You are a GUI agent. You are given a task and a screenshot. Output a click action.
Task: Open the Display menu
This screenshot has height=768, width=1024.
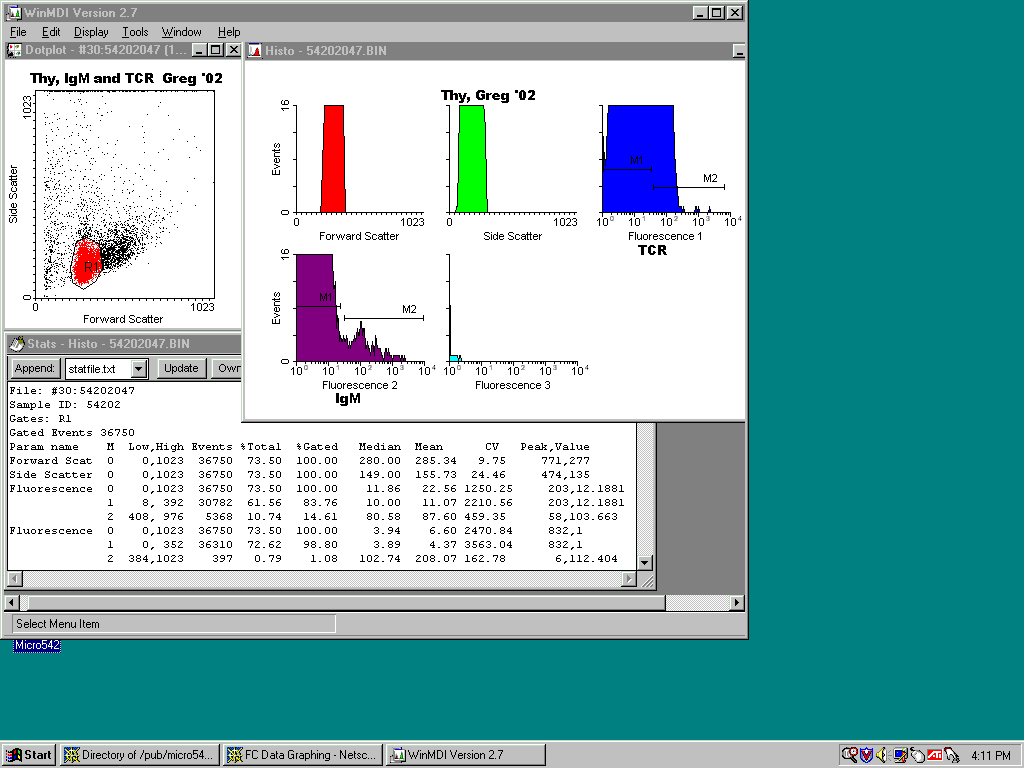pyautogui.click(x=91, y=32)
